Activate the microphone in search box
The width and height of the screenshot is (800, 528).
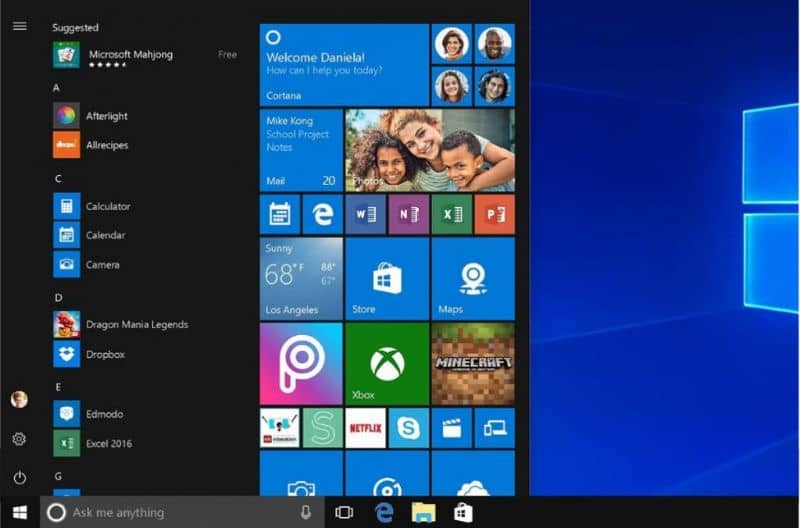[306, 512]
